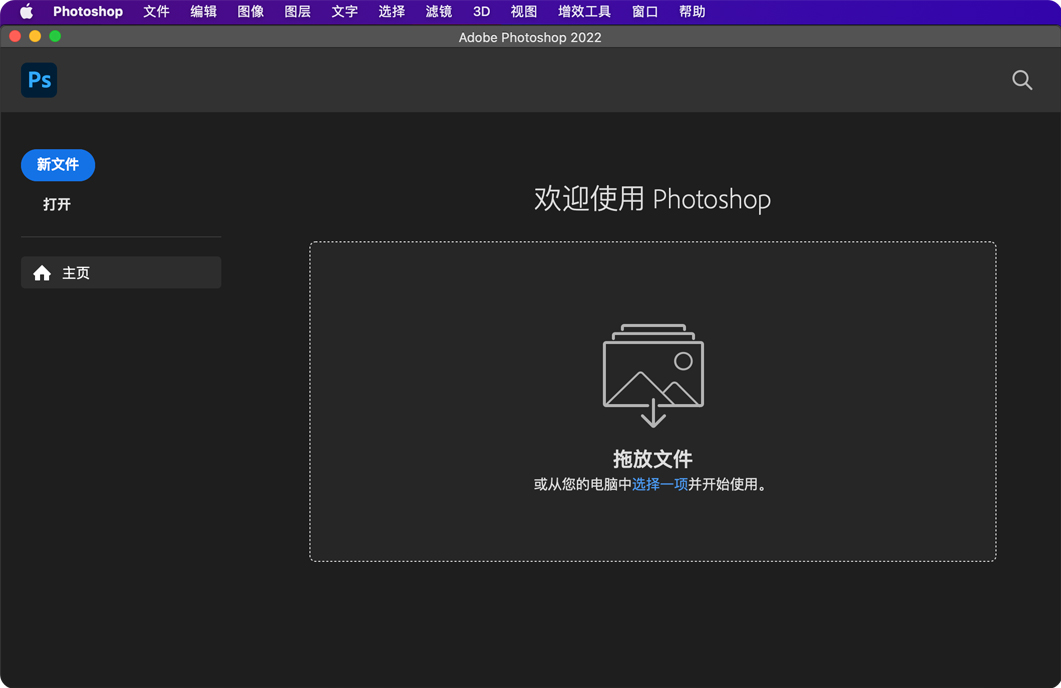Viewport: 1061px width, 688px height.
Task: Open the search magnifier icon
Action: (1021, 80)
